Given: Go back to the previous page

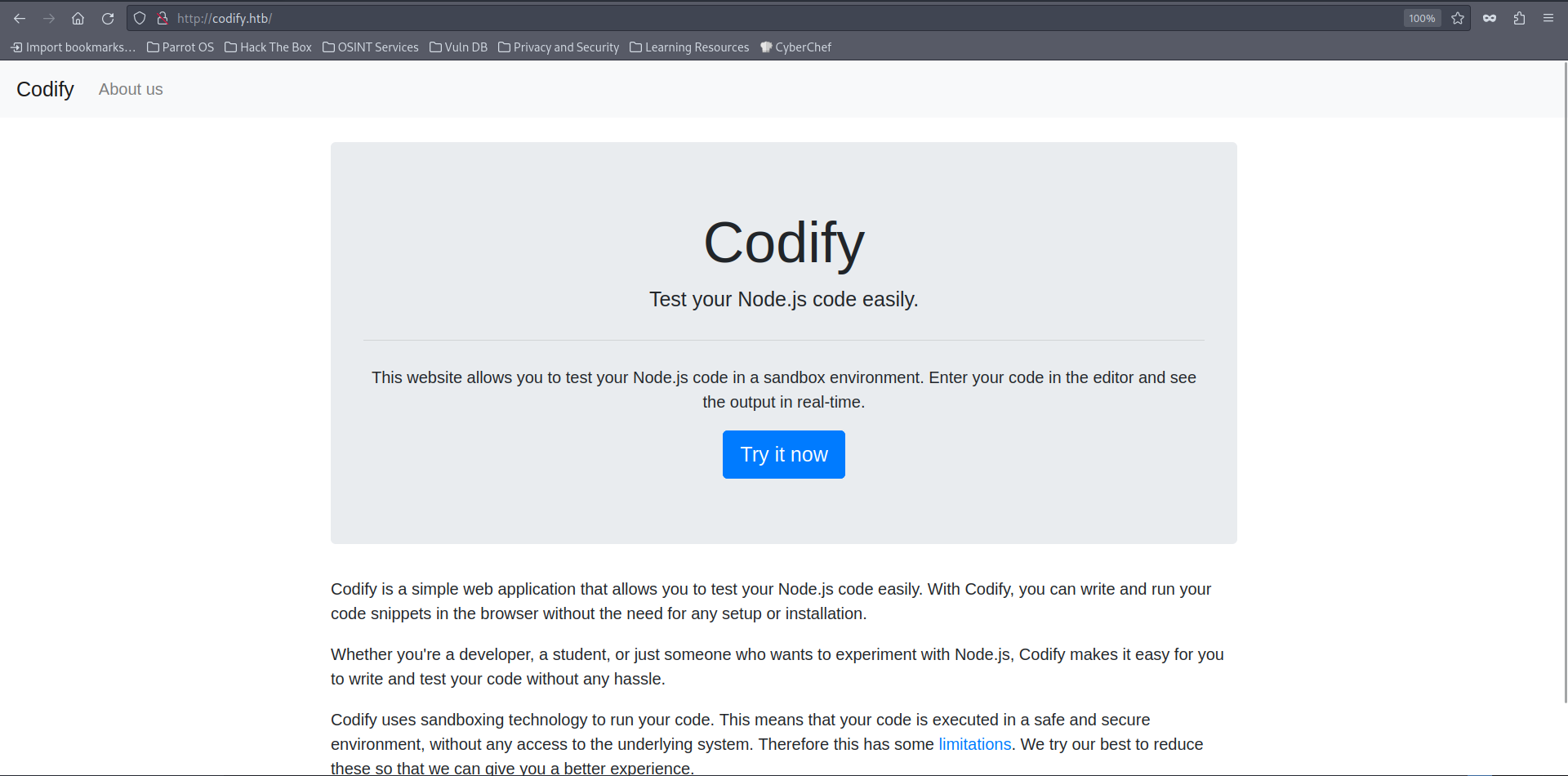Looking at the screenshot, I should tap(20, 18).
